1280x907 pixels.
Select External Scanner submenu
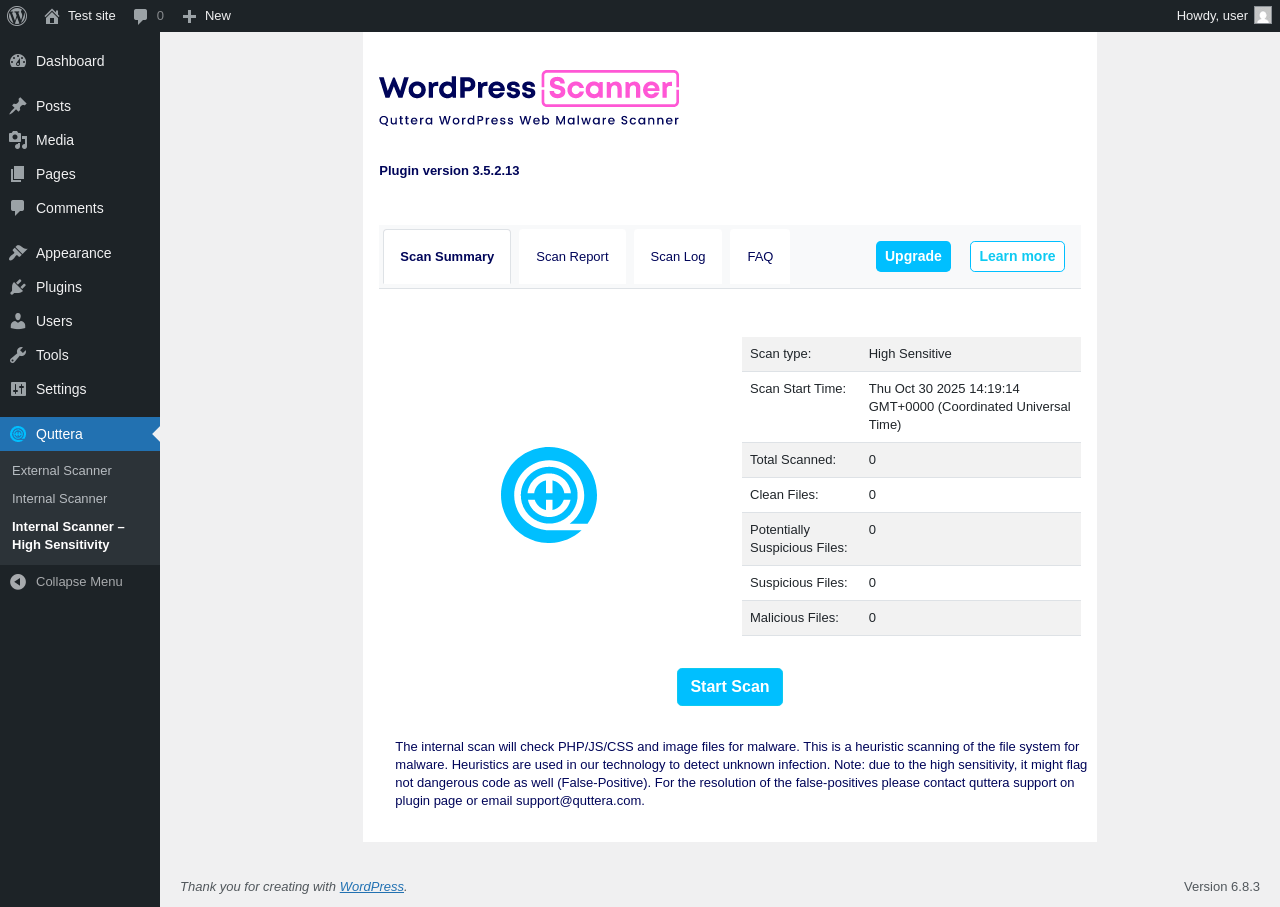click(62, 471)
